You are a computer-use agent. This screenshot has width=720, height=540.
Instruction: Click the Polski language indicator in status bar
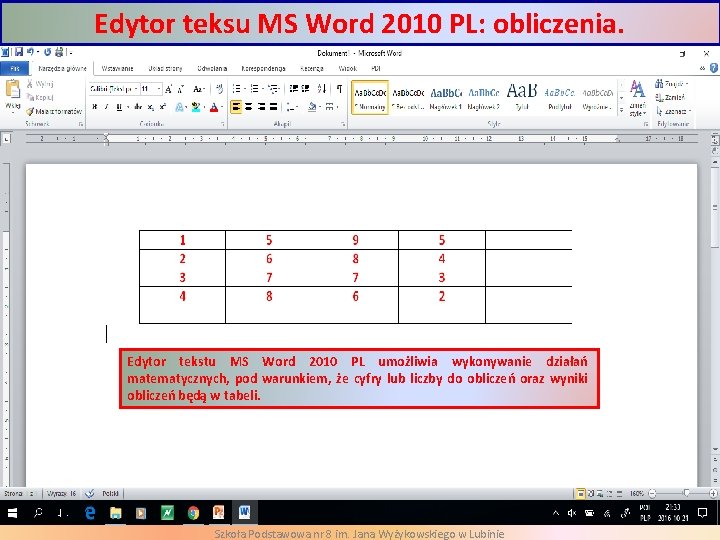(110, 494)
